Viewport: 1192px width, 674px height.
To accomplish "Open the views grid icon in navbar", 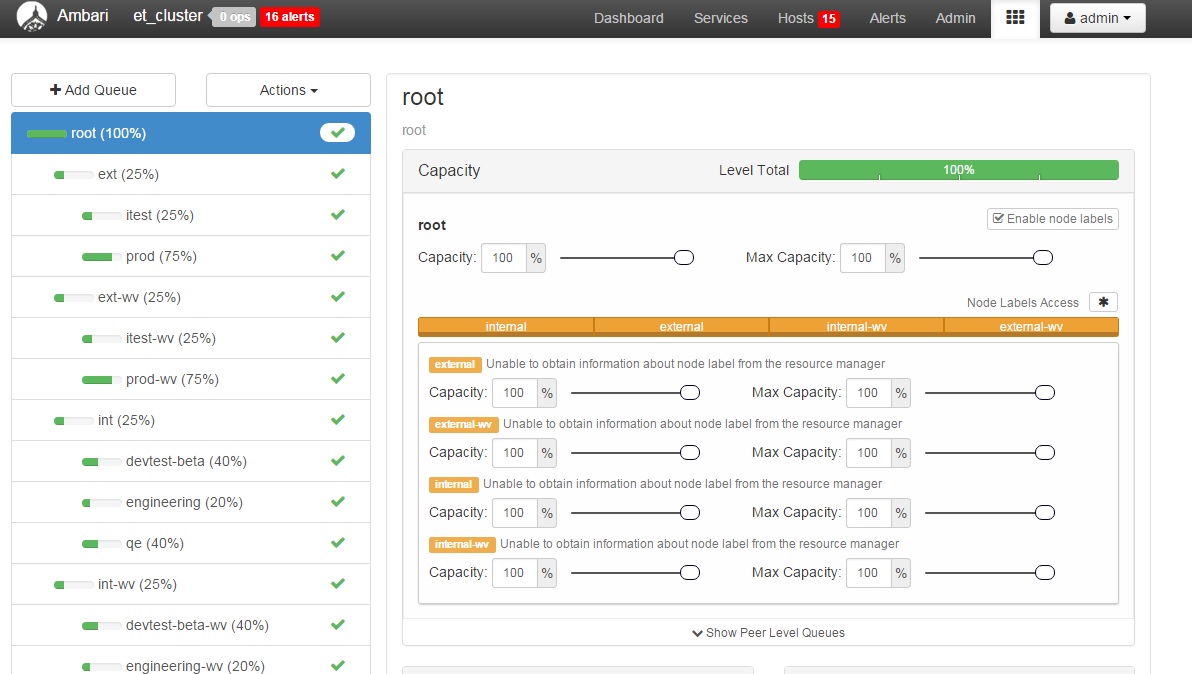I will (x=1015, y=18).
